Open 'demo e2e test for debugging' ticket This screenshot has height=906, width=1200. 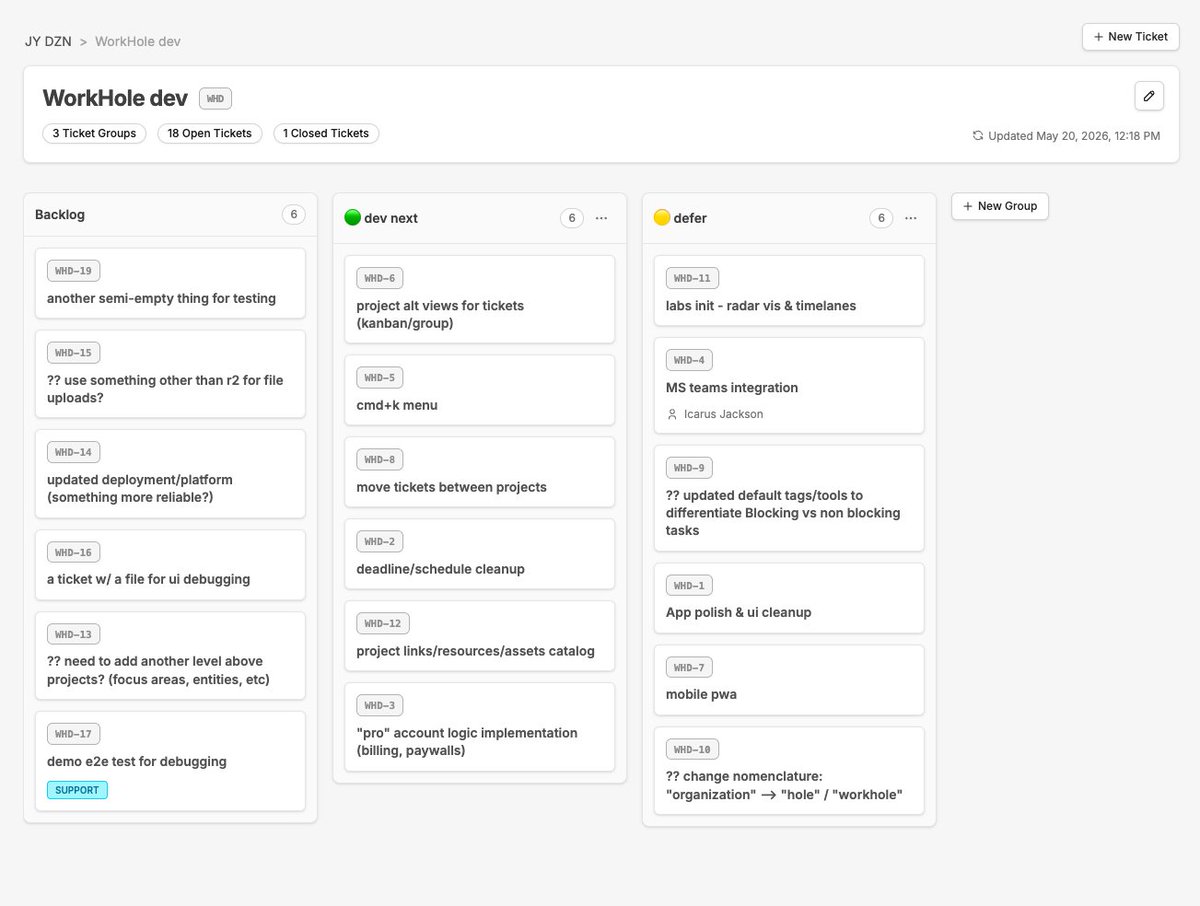pyautogui.click(x=170, y=761)
